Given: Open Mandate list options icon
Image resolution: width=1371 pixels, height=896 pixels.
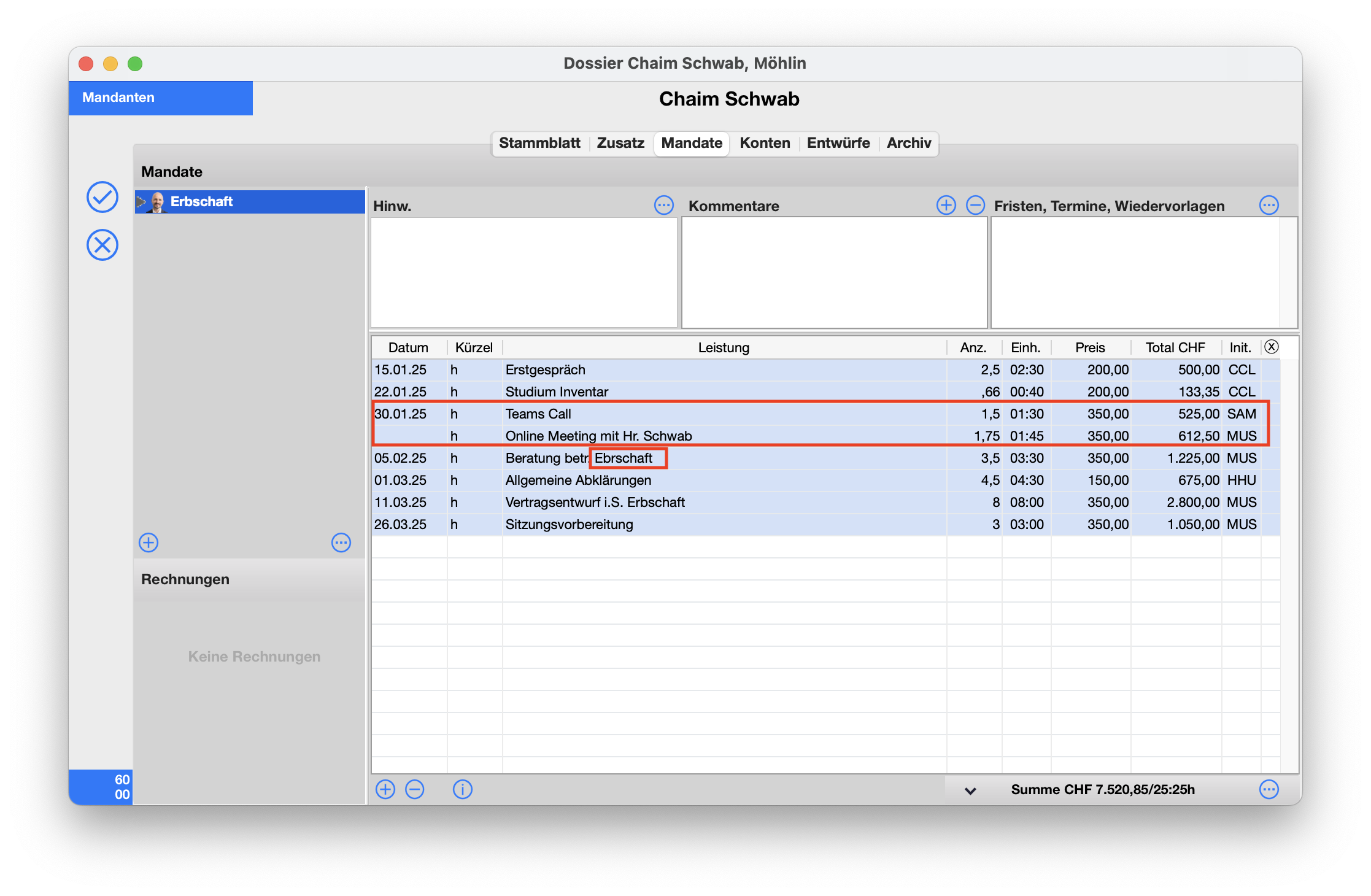Looking at the screenshot, I should 341,543.
